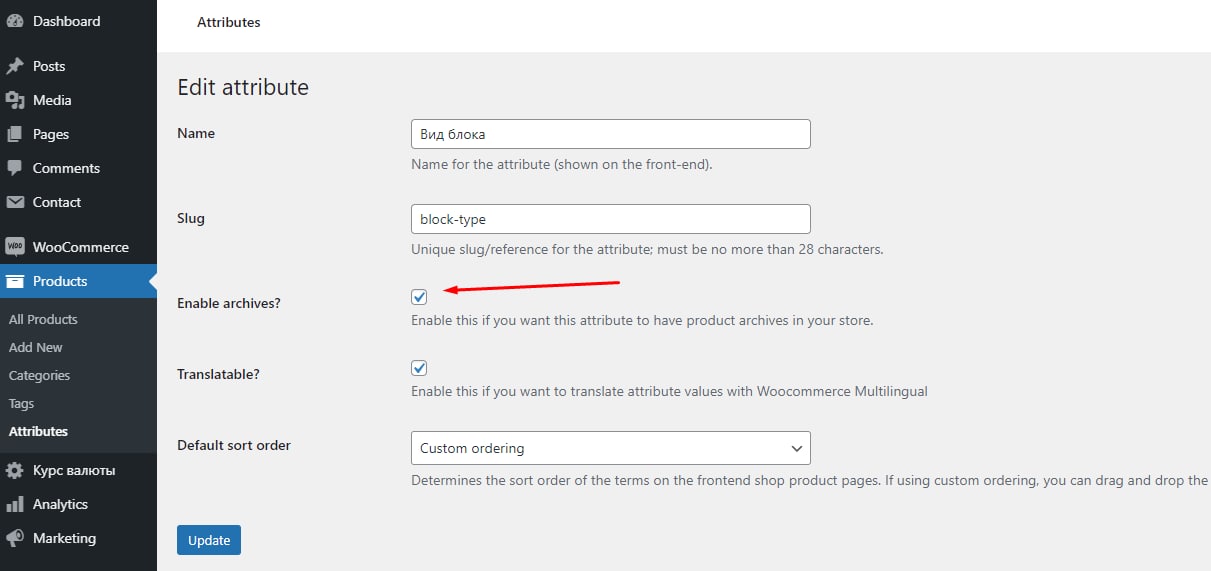Click the Marketing megaphone icon
Image resolution: width=1211 pixels, height=571 pixels.
15,538
